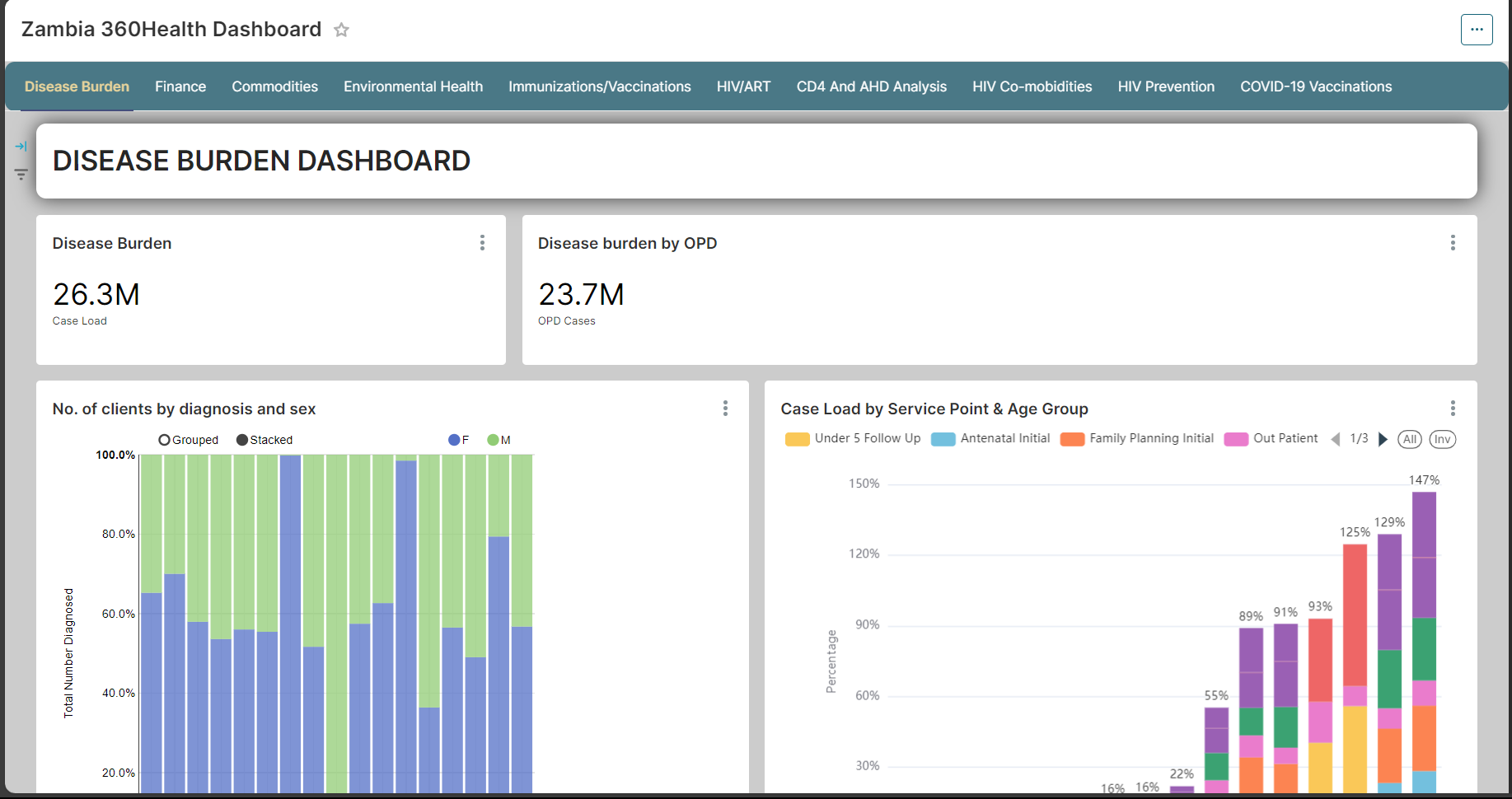Open the COVID-19 Vaccinations tab
Screen dimensions: 1512x799
[x=1316, y=86]
